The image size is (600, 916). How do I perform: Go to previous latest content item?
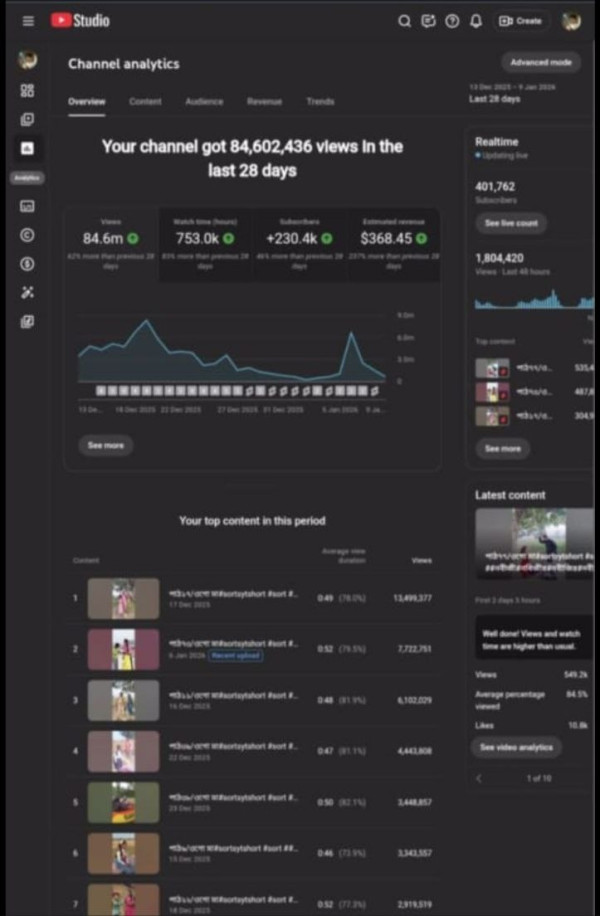pos(479,777)
